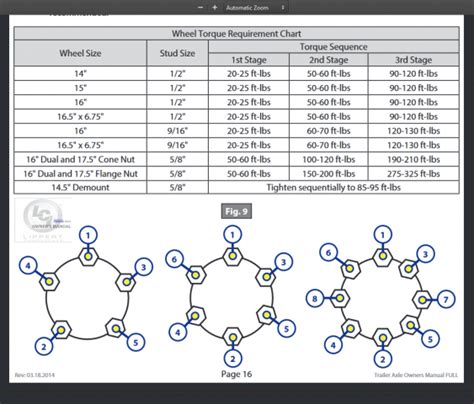This screenshot has width=474, height=404.
Task: Click the 275-325 ft-lbs cell
Action: 414,174
